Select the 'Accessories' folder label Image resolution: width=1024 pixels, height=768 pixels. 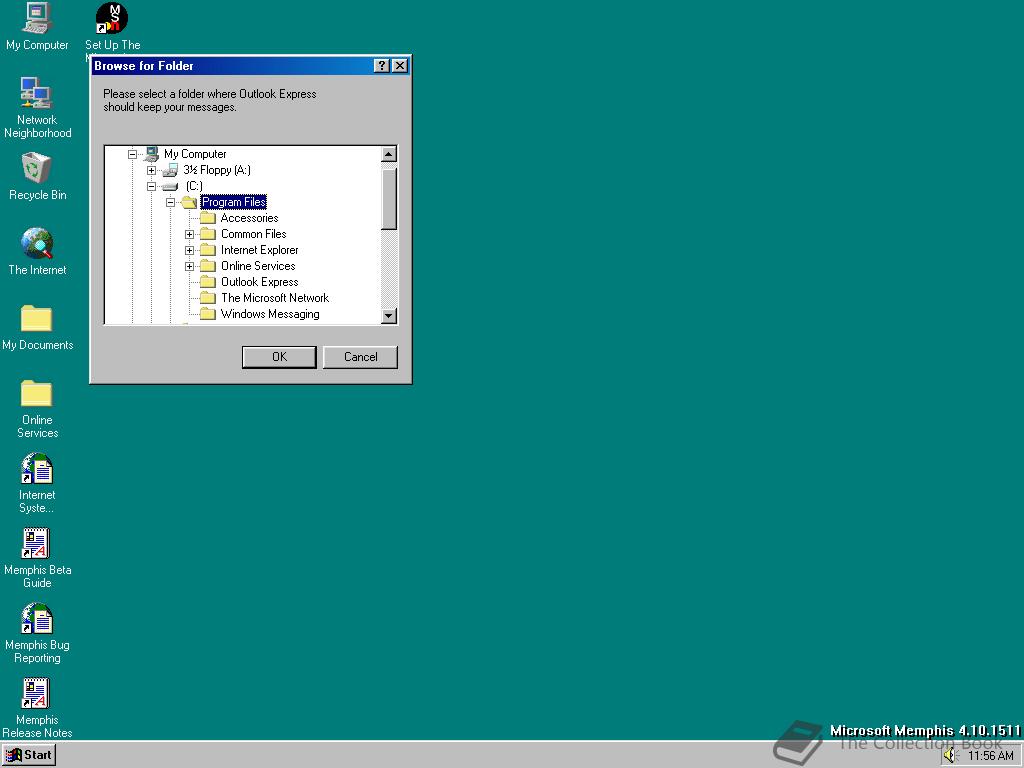tap(249, 218)
